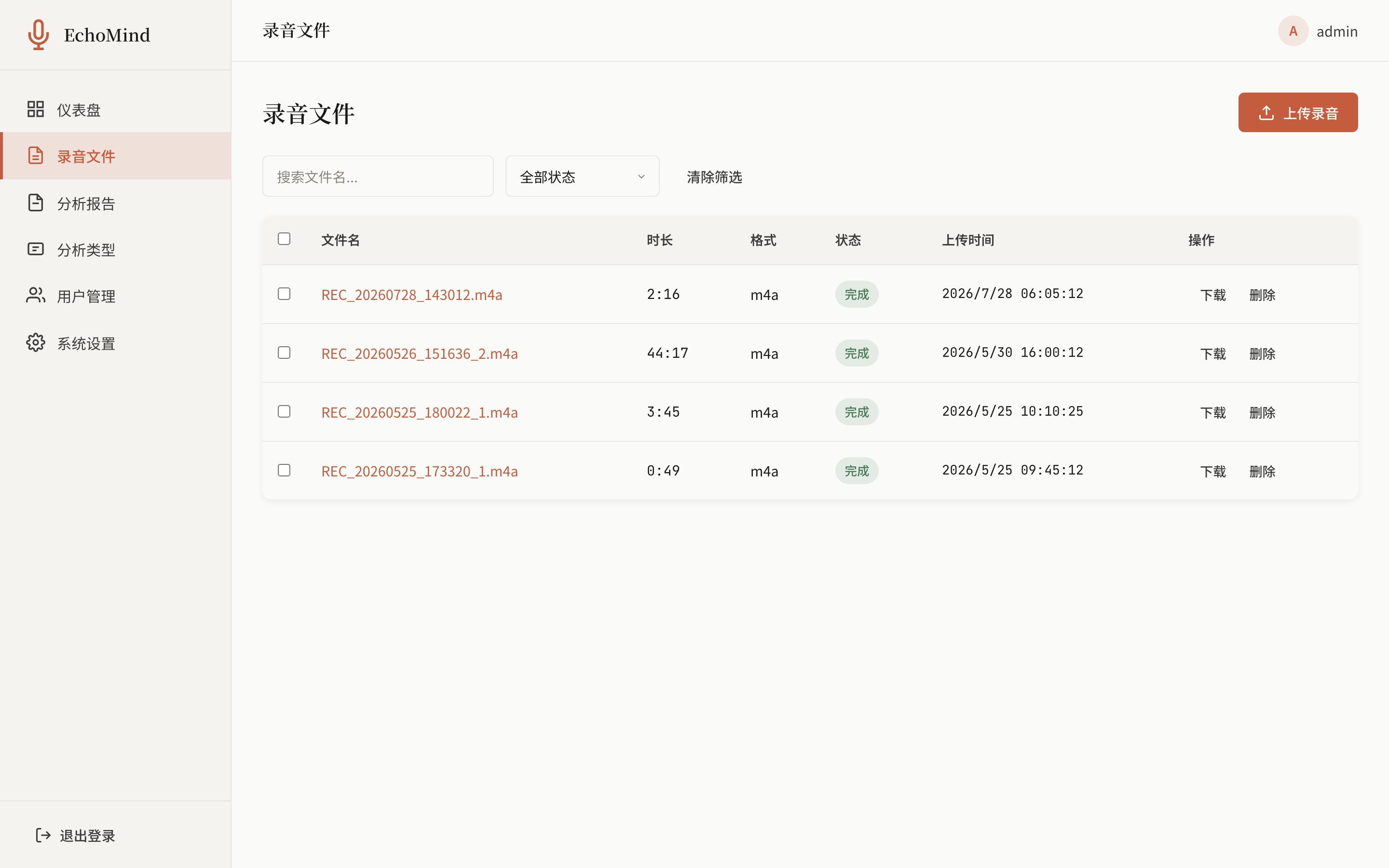1389x868 pixels.
Task: Click the EchoMind brand name
Action: point(107,35)
